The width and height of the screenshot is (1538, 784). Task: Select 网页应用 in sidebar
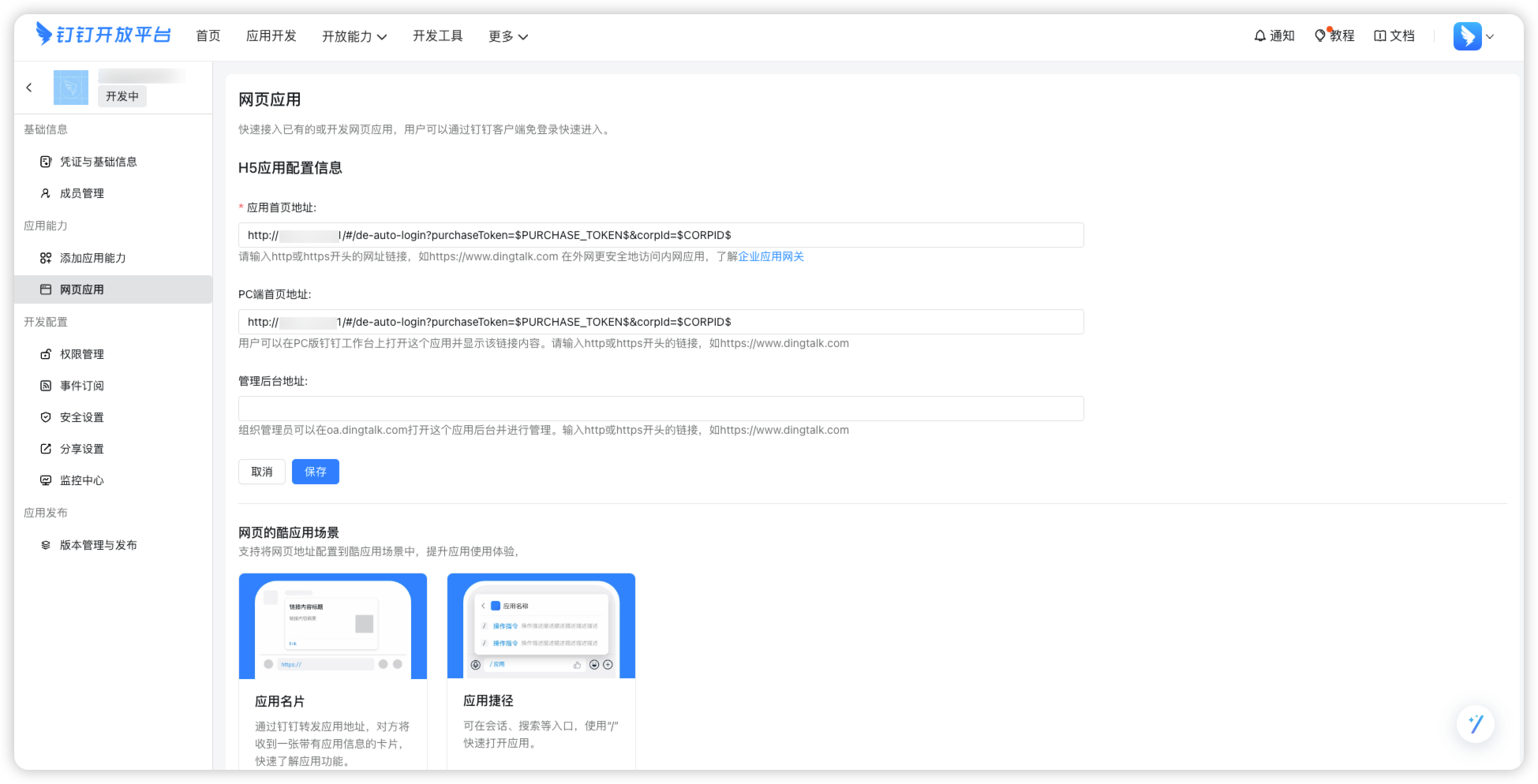(x=114, y=289)
